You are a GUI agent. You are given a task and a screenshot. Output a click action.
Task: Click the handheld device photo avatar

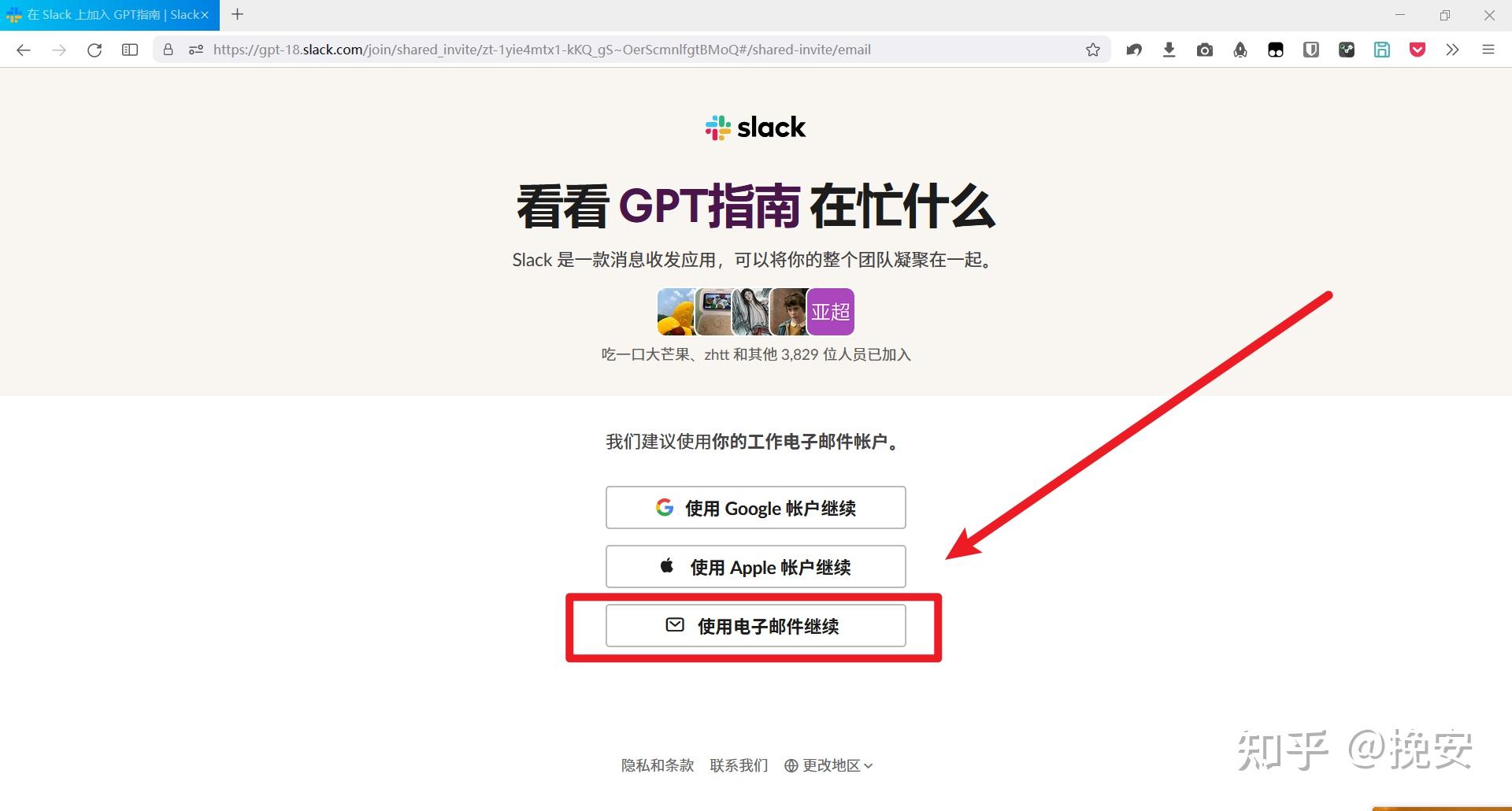coord(714,312)
